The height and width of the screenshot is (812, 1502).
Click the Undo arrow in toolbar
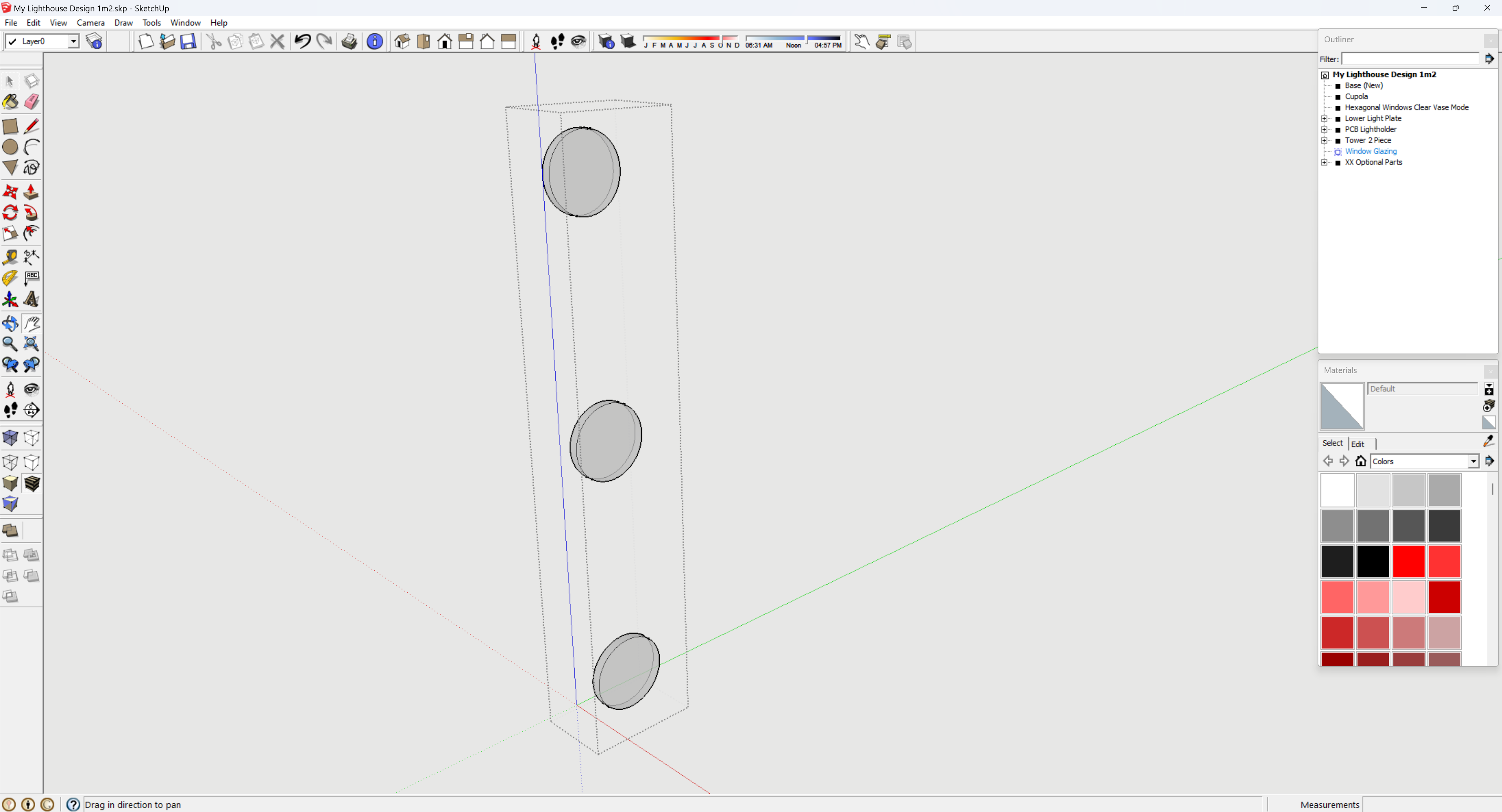click(303, 42)
